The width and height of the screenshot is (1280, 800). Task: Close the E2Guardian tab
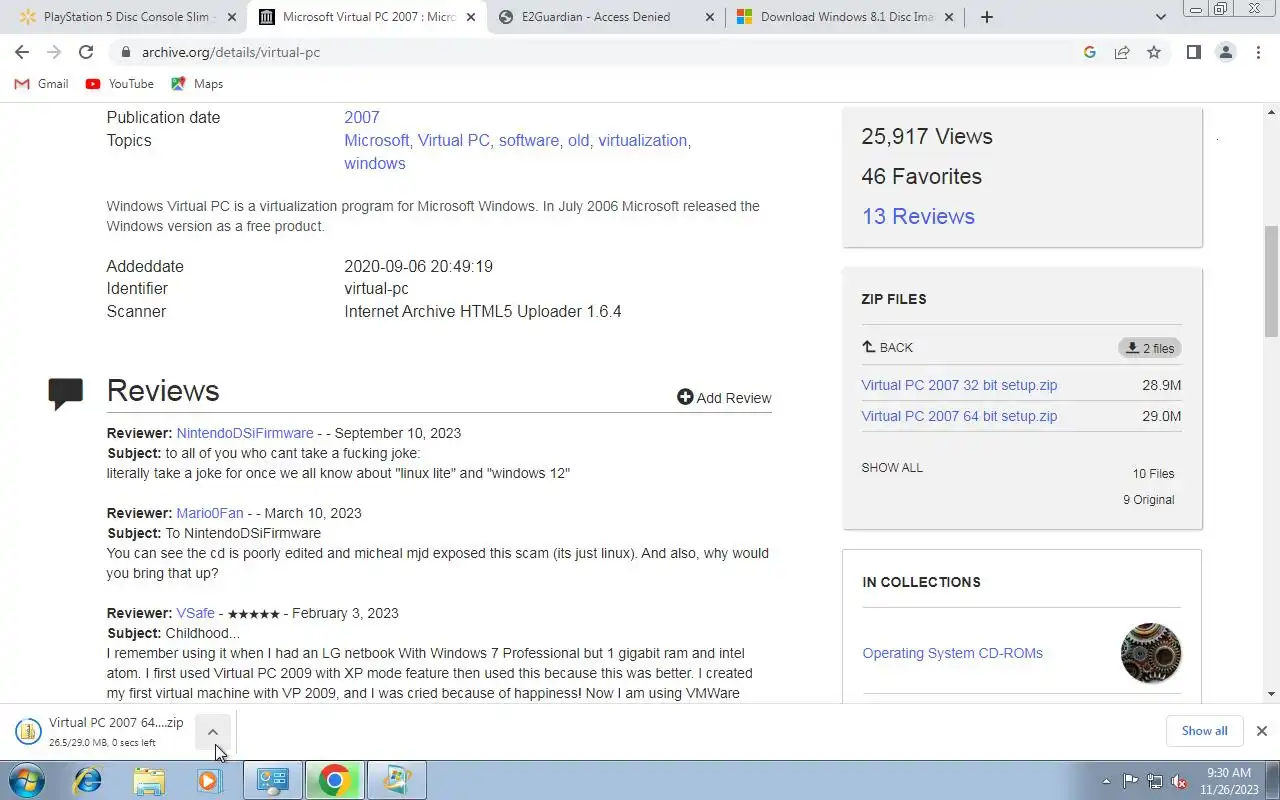[710, 17]
